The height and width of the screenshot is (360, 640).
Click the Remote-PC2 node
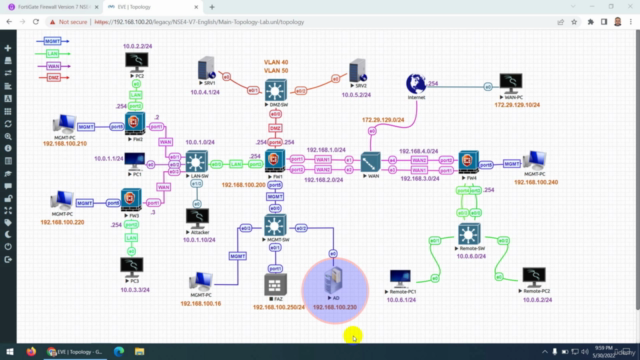[x=534, y=278]
